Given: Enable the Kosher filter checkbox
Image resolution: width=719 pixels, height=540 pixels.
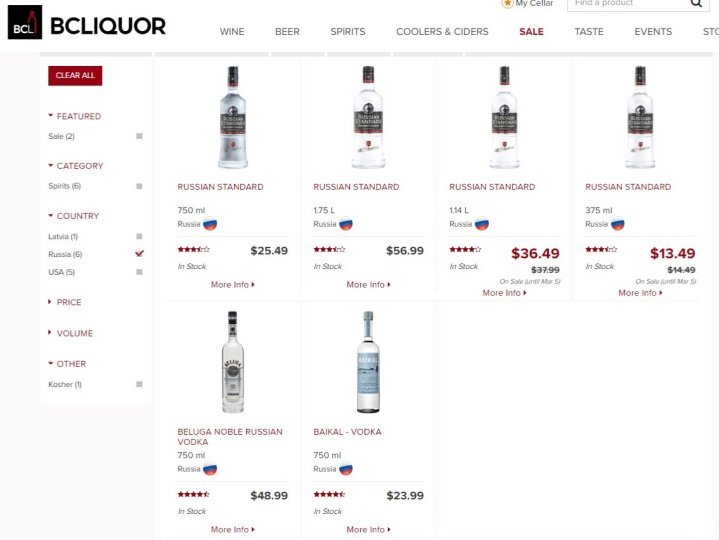Looking at the screenshot, I should click(139, 384).
